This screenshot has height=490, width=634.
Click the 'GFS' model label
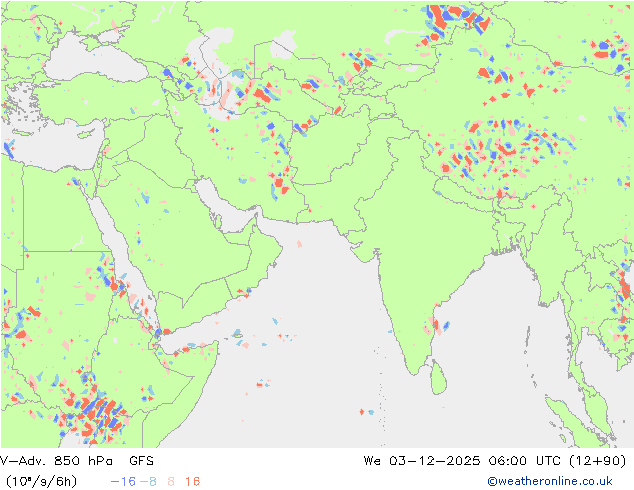click(142, 461)
